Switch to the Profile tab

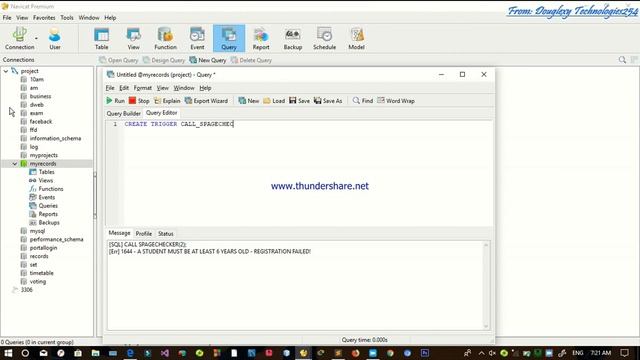pyautogui.click(x=144, y=233)
